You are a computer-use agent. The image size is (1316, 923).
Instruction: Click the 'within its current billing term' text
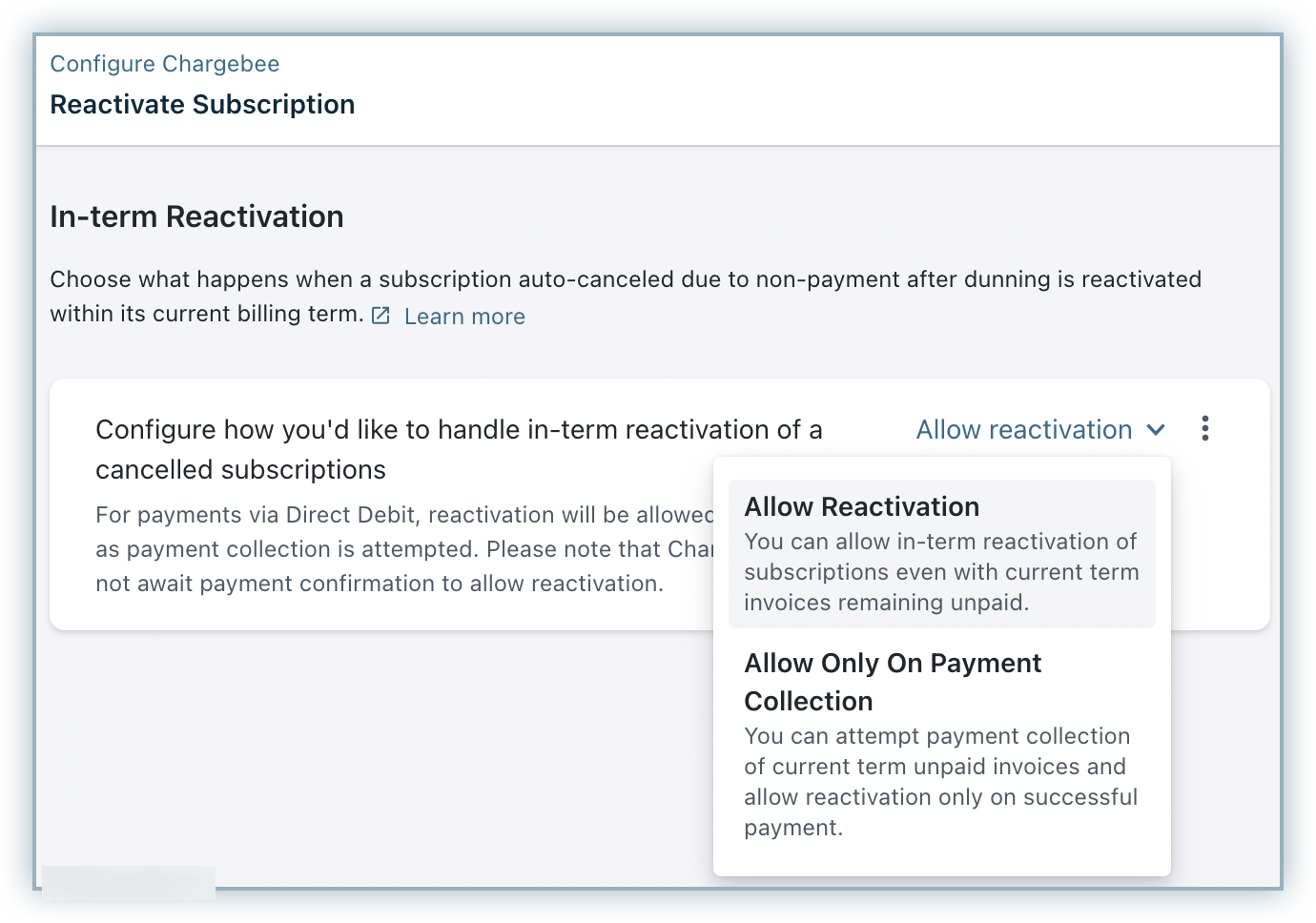point(206,314)
